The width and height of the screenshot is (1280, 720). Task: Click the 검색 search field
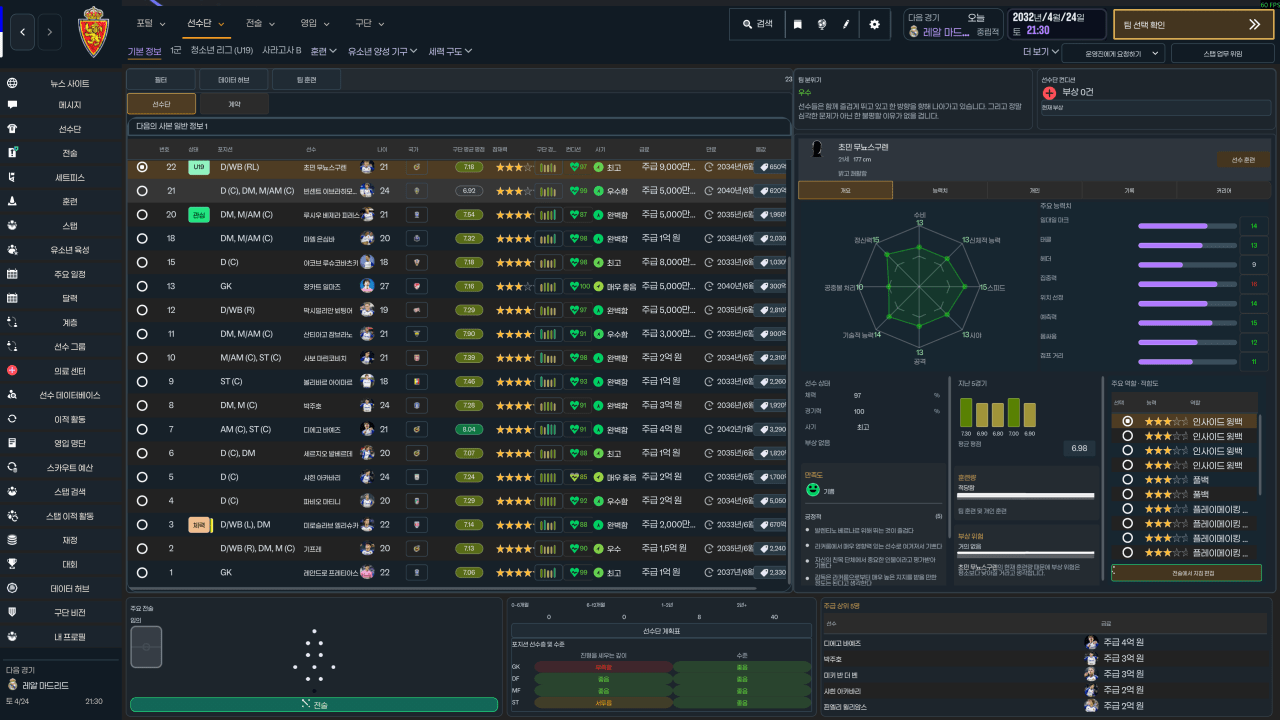click(757, 24)
